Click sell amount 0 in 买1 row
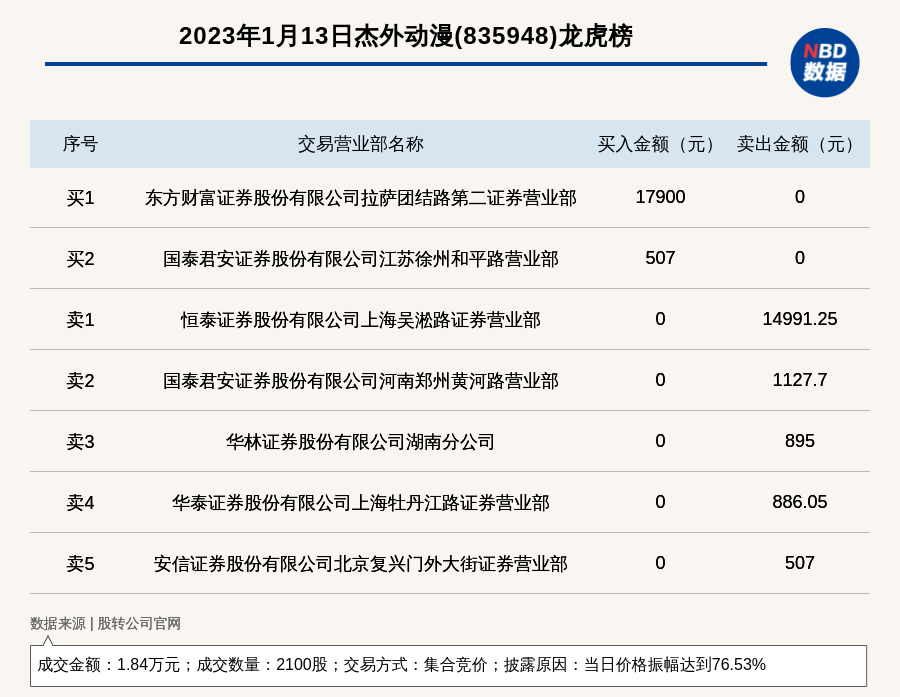Viewport: 900px width, 697px height. pos(800,197)
